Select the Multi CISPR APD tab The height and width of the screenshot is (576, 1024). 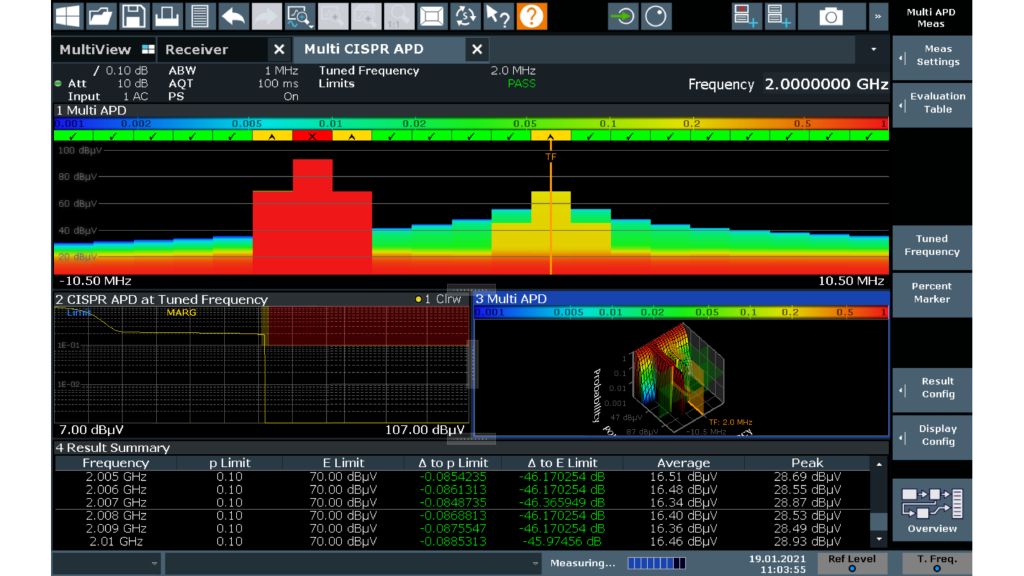coord(381,49)
